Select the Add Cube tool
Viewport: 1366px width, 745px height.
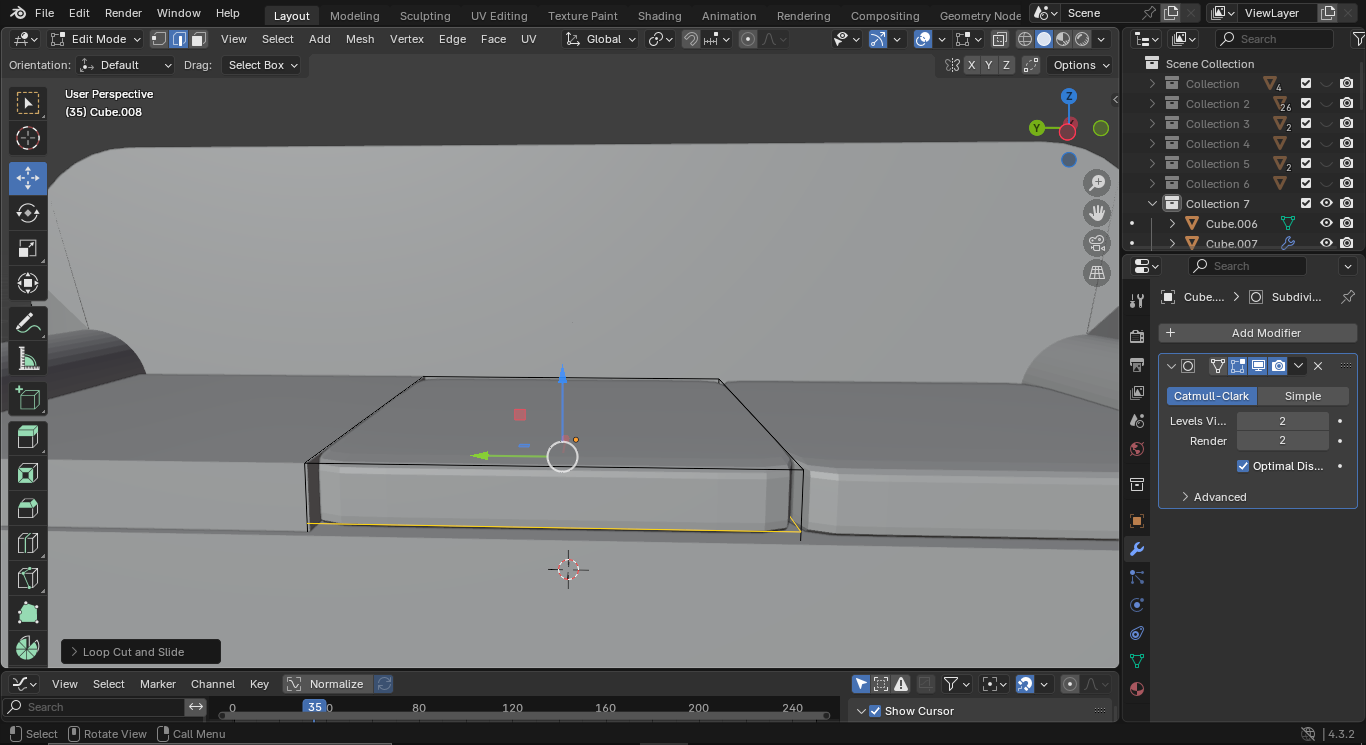click(x=28, y=398)
